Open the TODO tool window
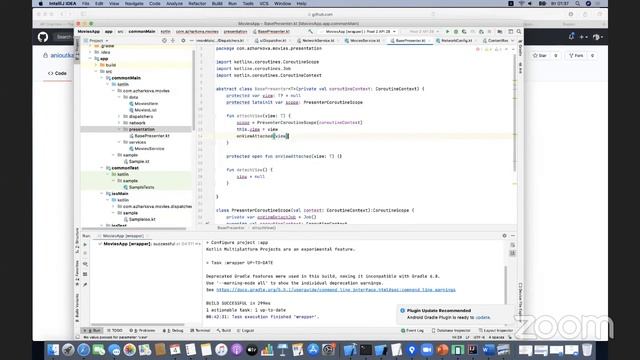 coord(115,330)
